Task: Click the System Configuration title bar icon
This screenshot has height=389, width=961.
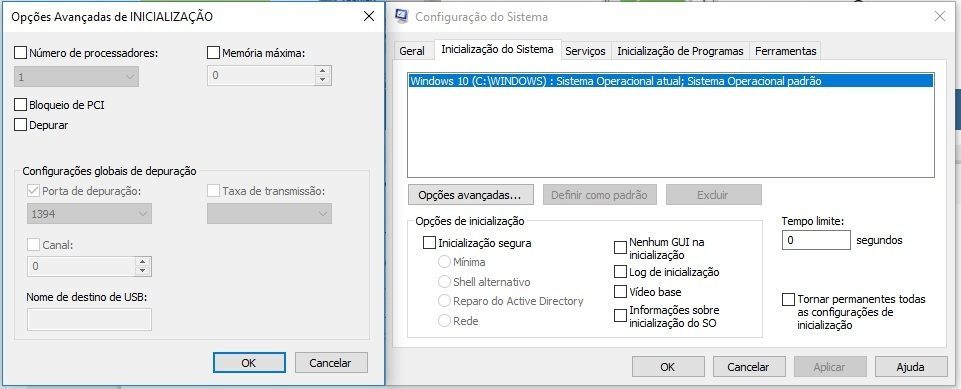Action: pyautogui.click(x=402, y=17)
